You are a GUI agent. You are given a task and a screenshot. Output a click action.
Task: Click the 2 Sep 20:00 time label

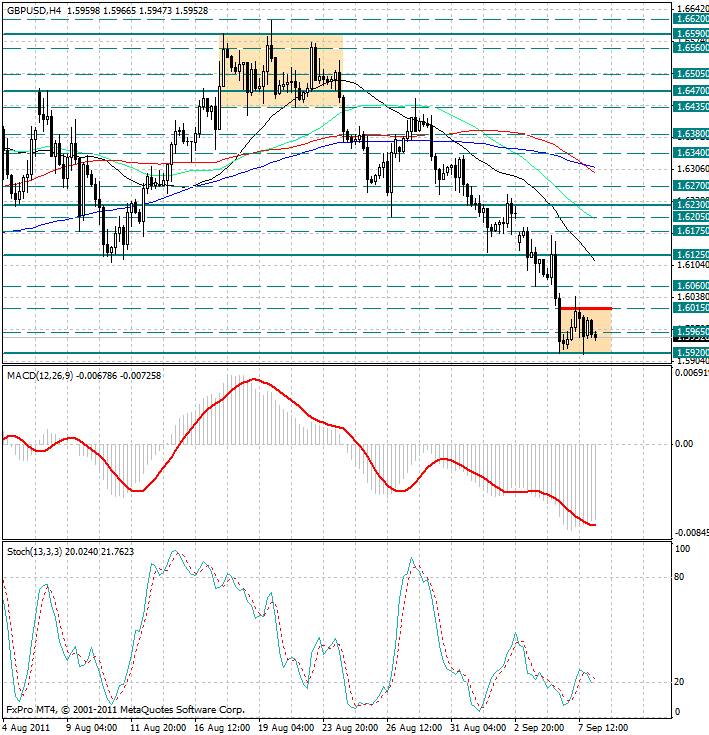pos(539,728)
